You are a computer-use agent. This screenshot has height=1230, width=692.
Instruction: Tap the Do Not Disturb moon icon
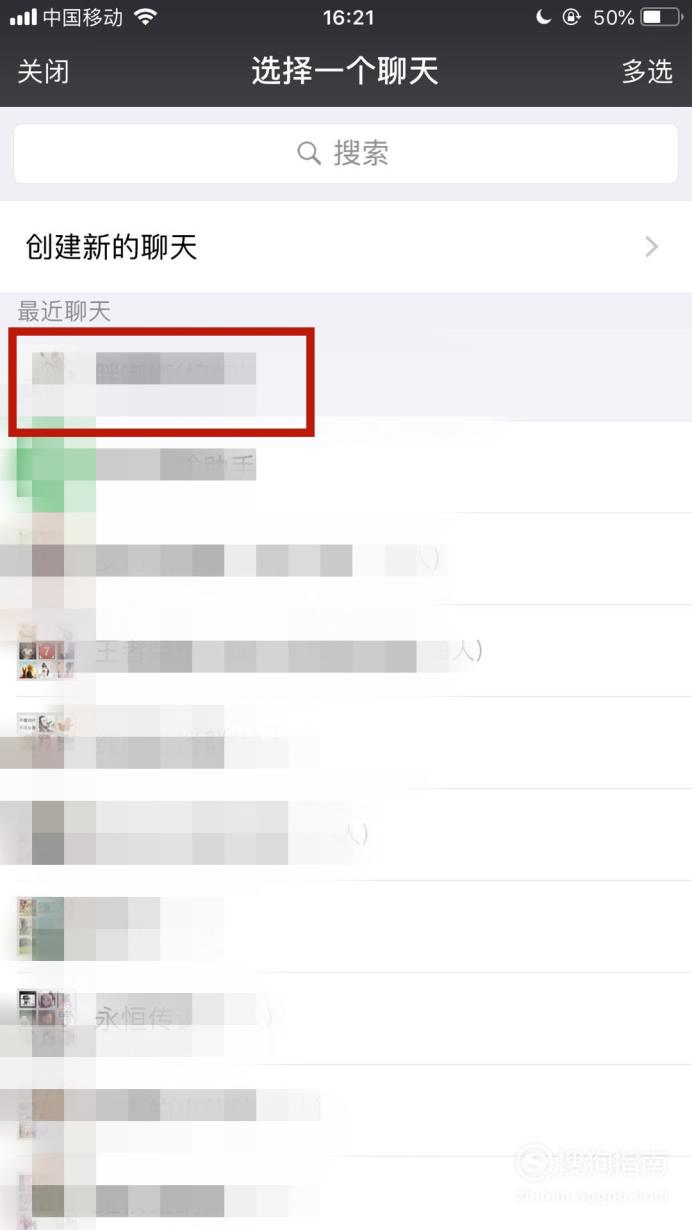coord(544,17)
